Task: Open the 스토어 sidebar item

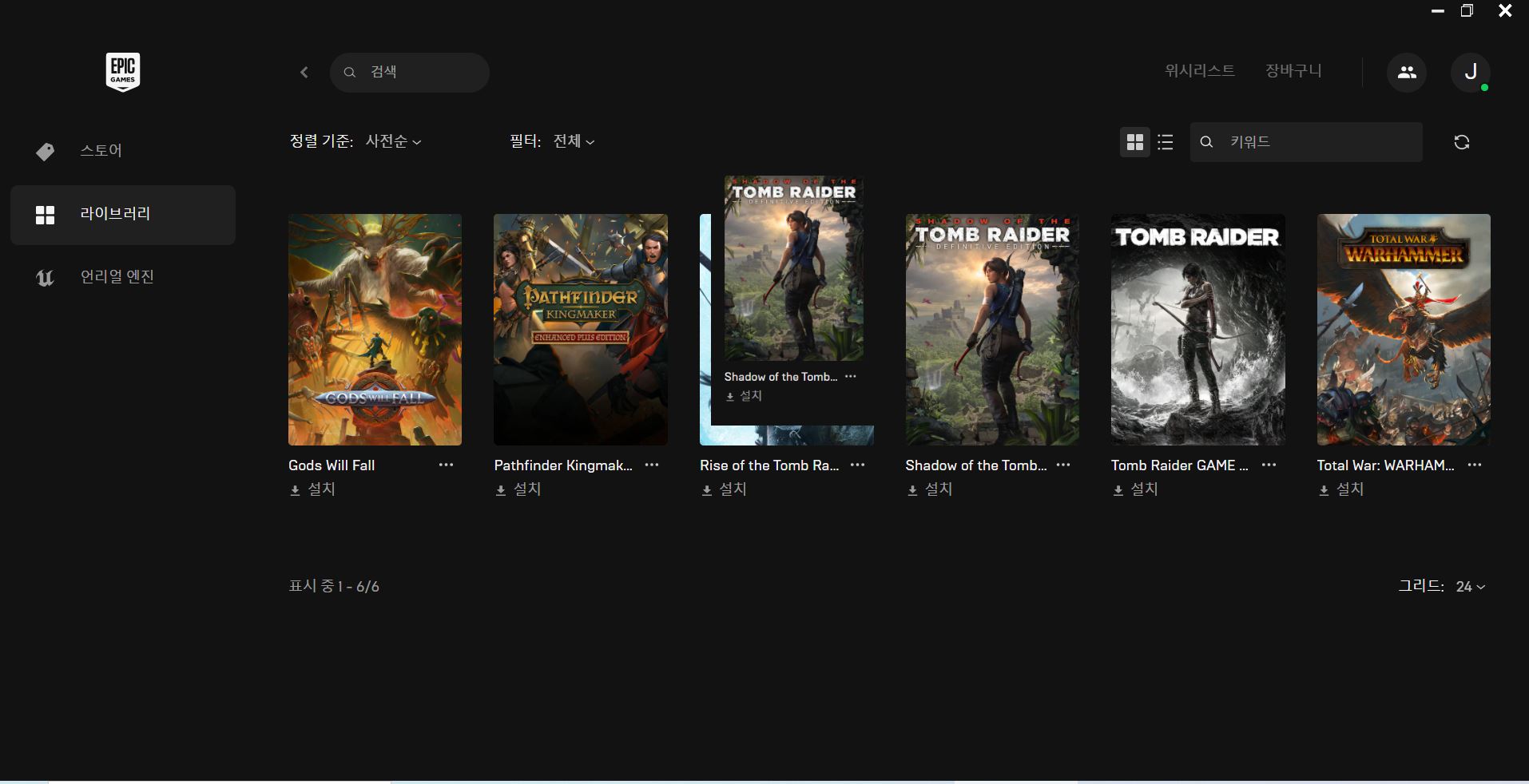Action: pos(101,151)
